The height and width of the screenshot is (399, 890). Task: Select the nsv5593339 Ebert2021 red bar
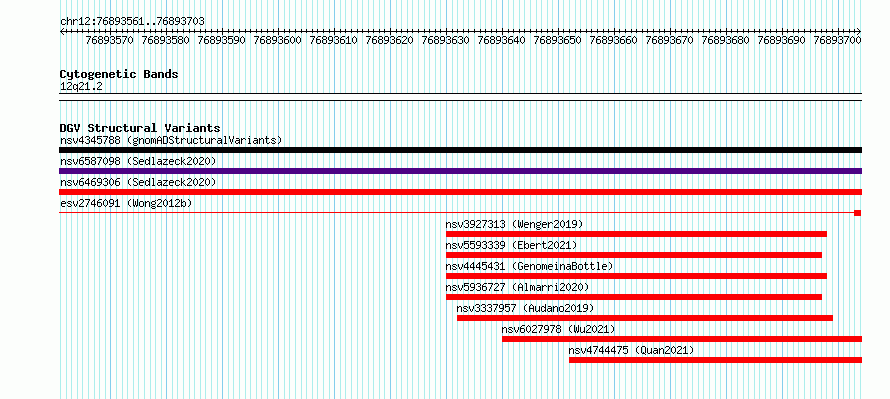[634, 255]
